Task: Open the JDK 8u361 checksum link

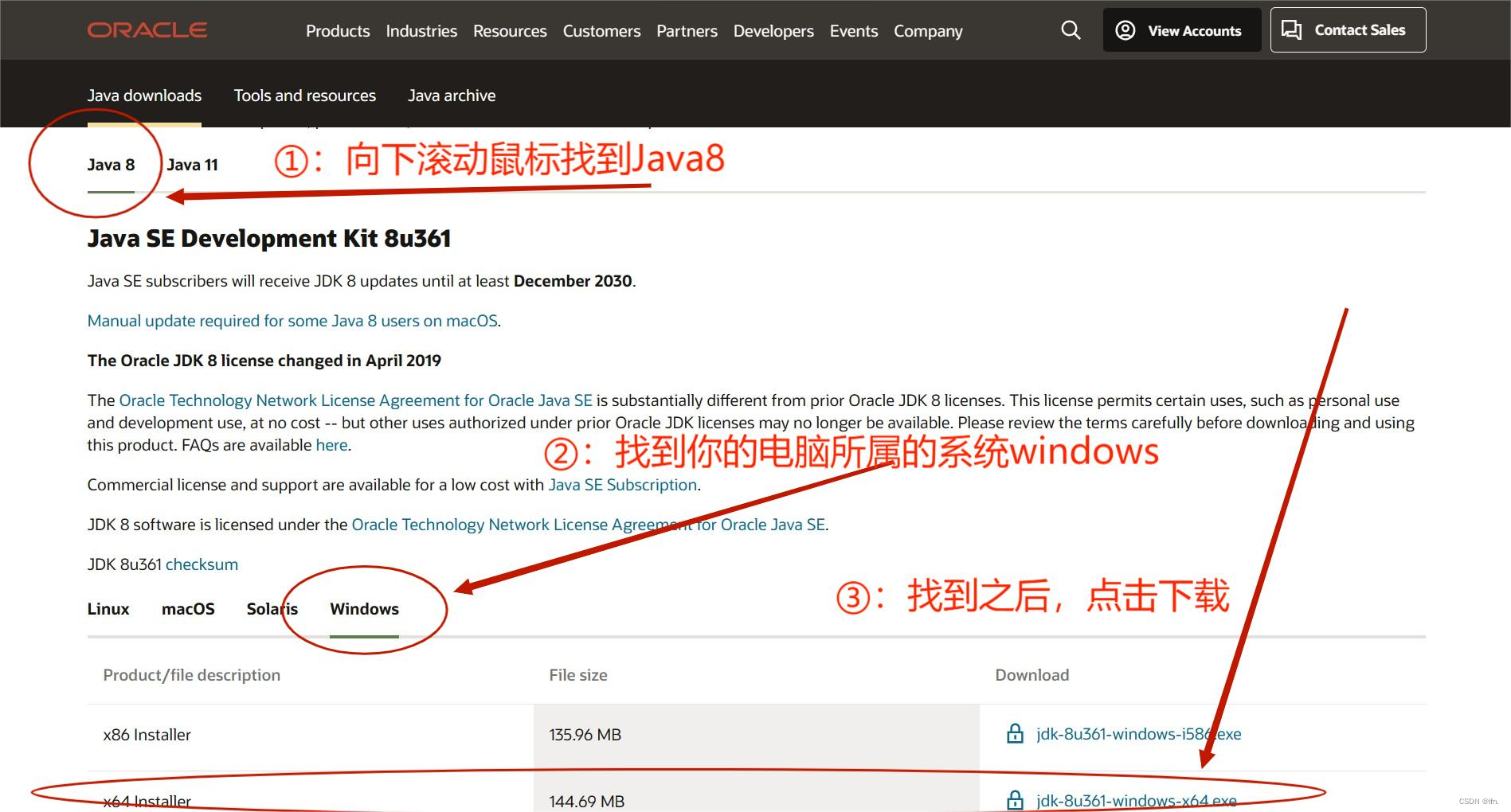Action: point(201,564)
